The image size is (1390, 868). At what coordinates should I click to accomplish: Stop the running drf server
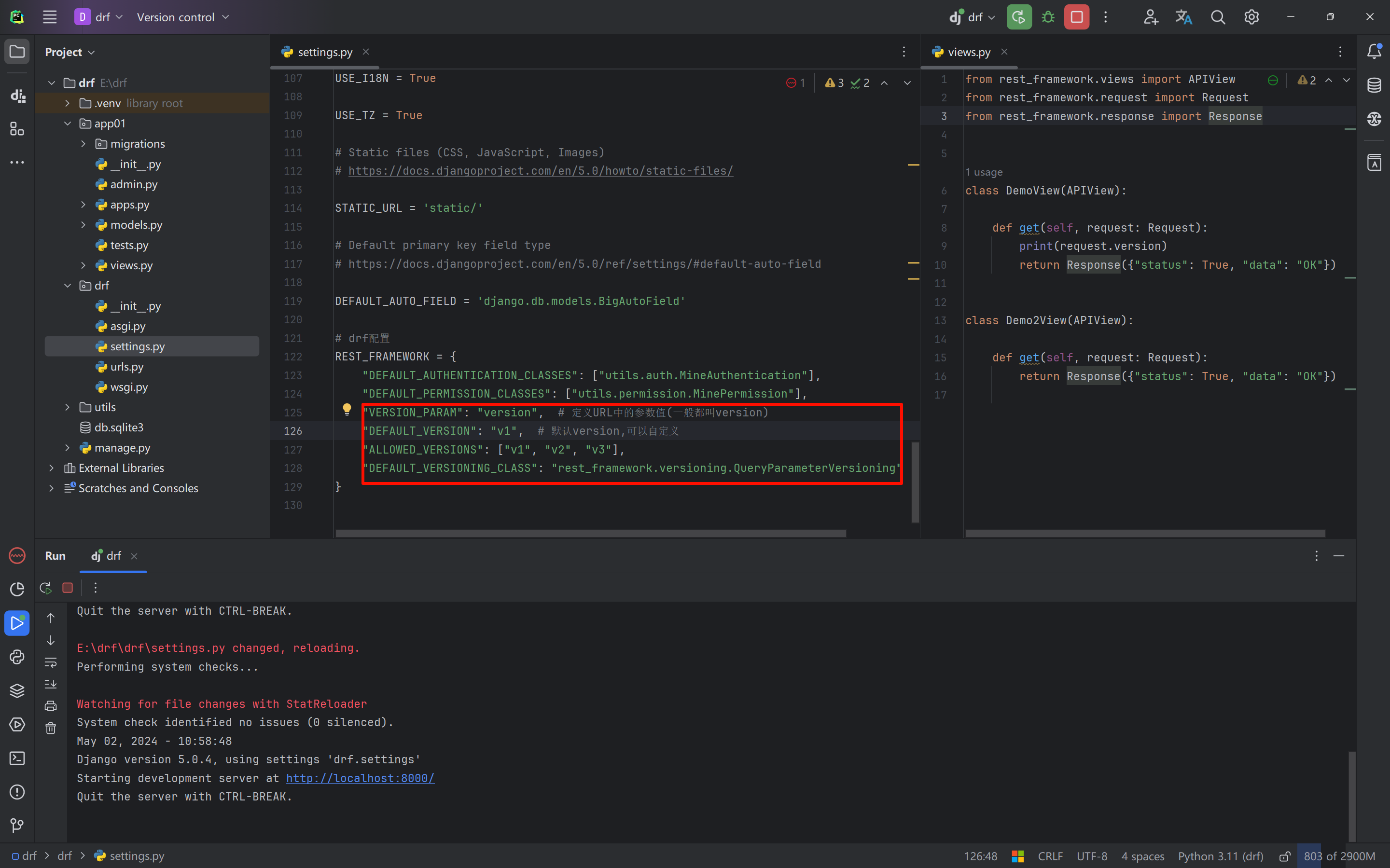[1076, 17]
